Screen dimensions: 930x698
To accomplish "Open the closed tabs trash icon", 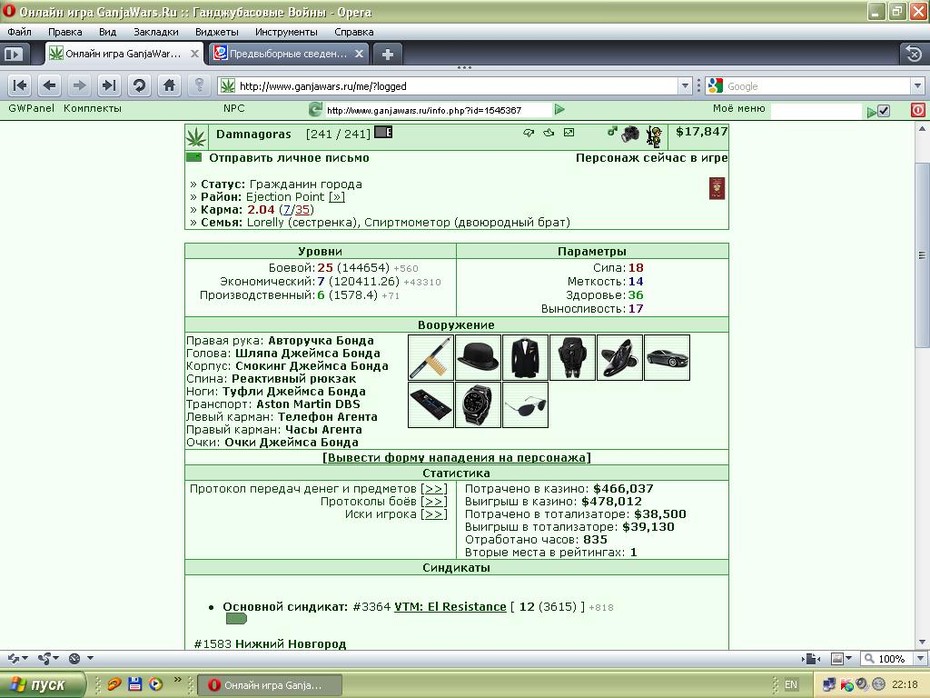I will pos(914,54).
